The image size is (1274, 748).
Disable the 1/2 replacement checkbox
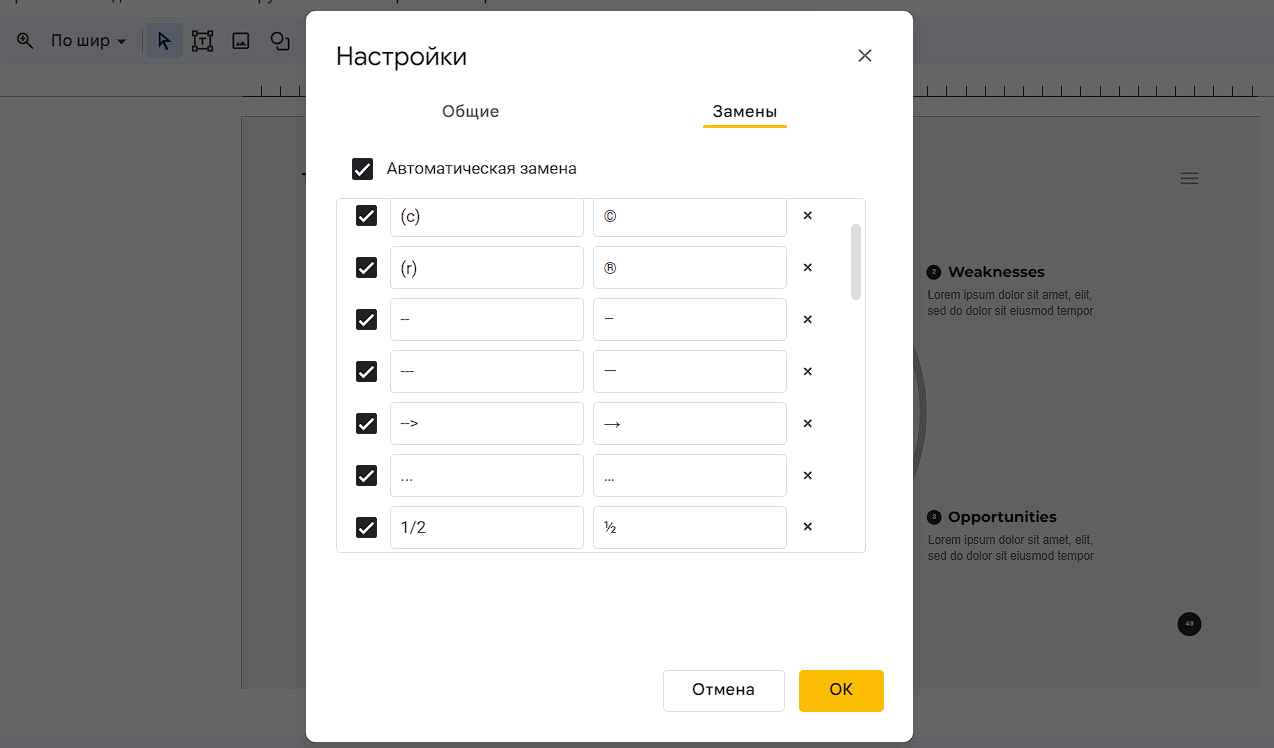366,527
